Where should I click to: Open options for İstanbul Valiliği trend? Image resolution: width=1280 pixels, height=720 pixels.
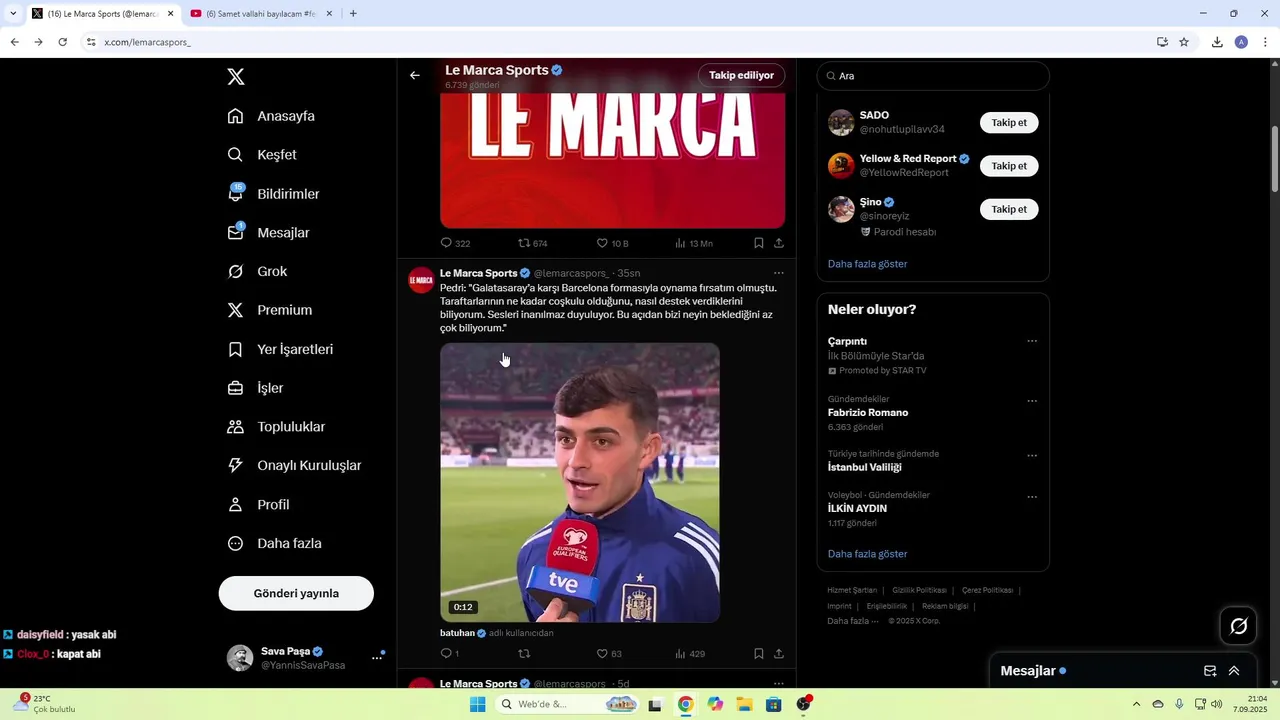(x=1032, y=455)
